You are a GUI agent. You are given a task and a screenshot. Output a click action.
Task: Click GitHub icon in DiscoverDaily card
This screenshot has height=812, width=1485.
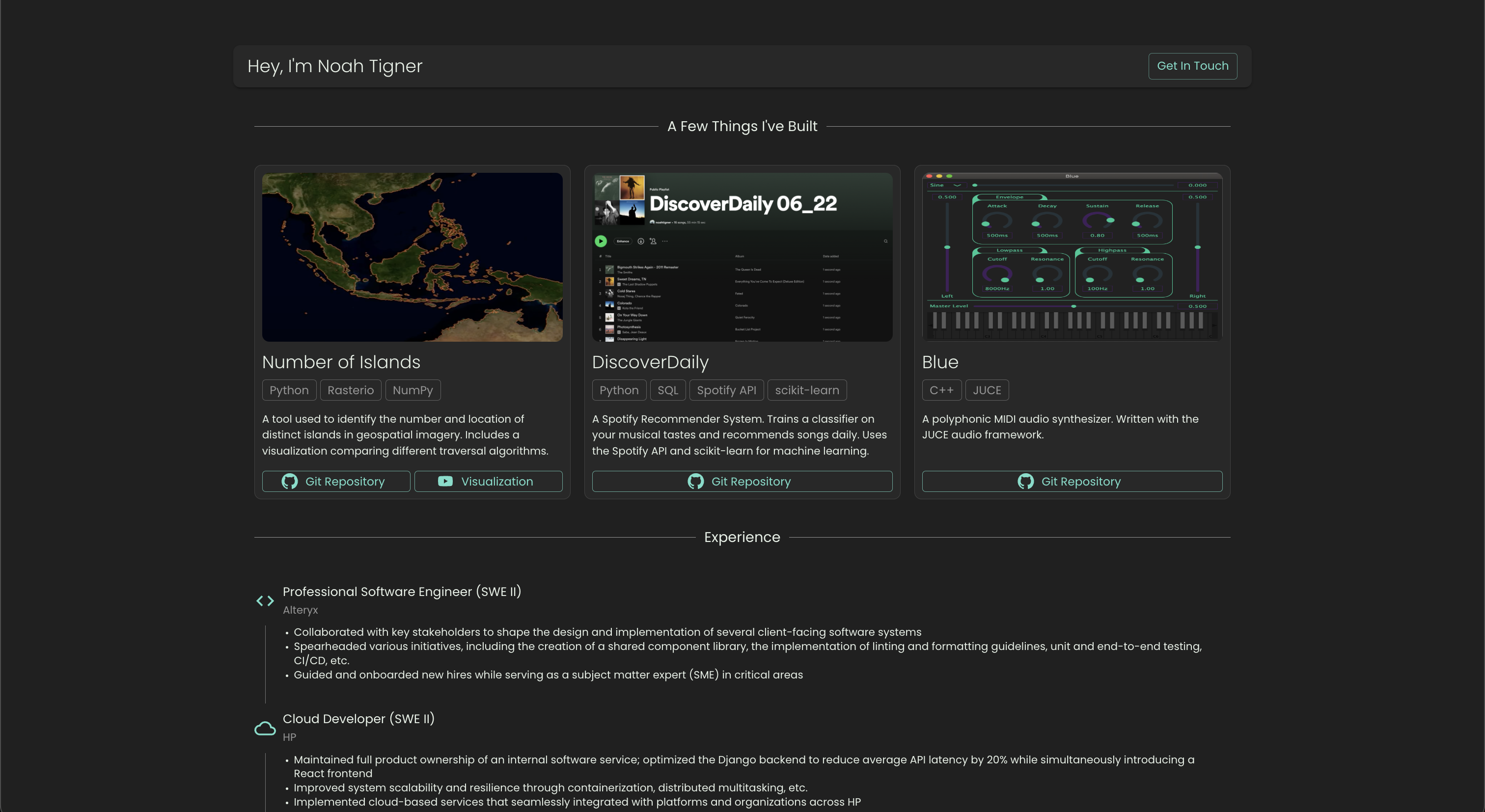(x=696, y=481)
